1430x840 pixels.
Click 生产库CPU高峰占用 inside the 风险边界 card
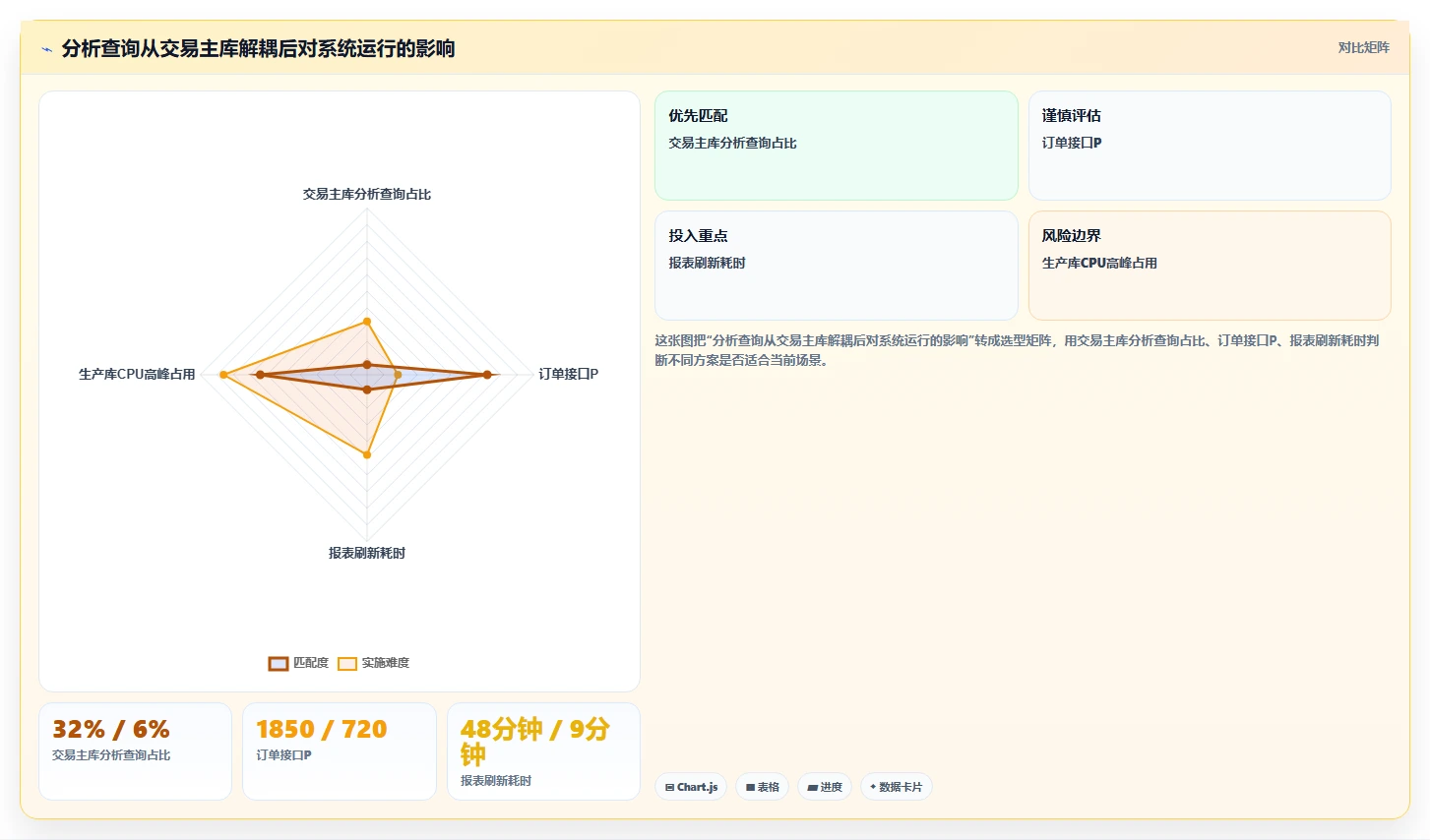pyautogui.click(x=1099, y=264)
